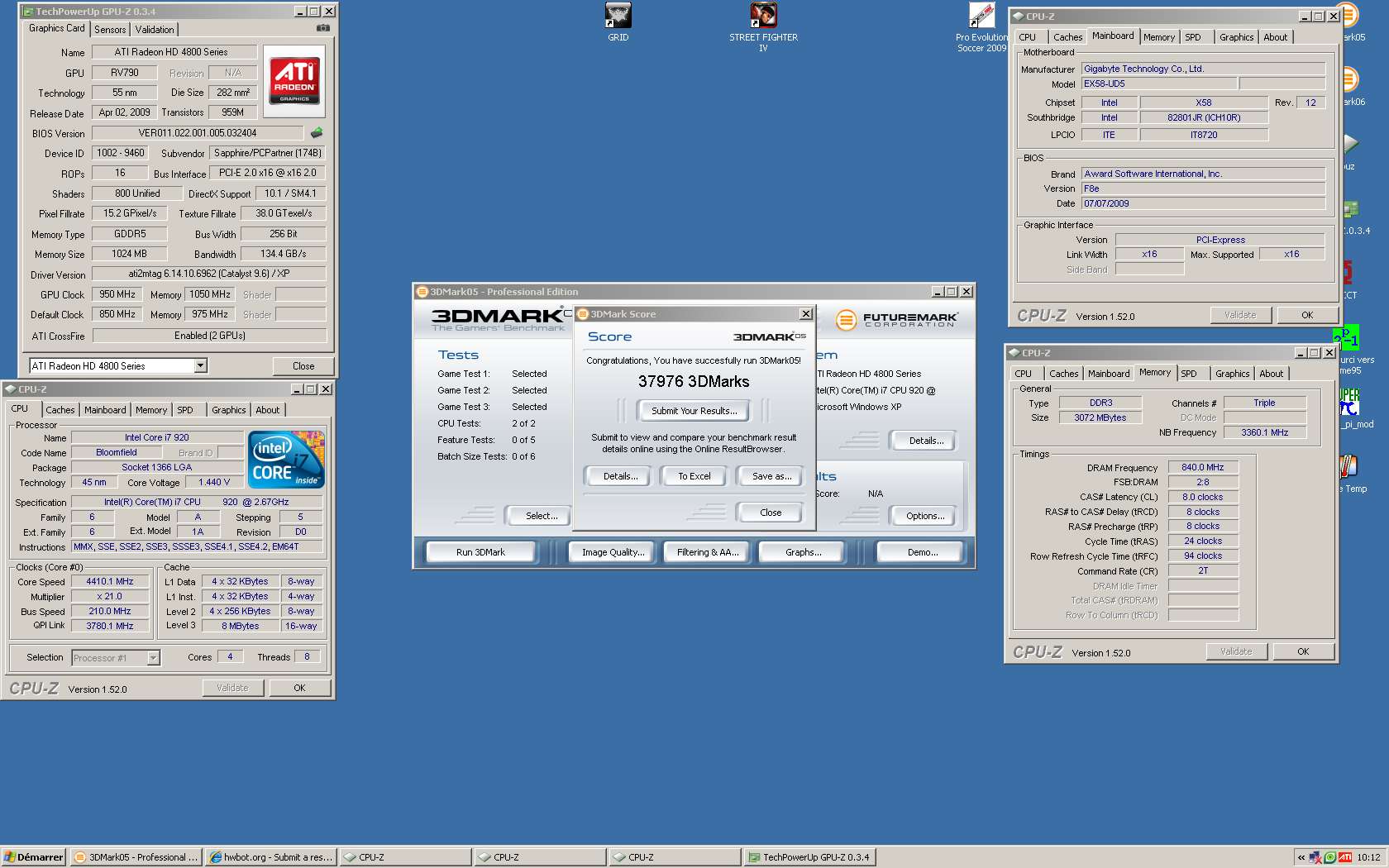Image resolution: width=1389 pixels, height=868 pixels.
Task: Switch to hwbot.org taskbar window
Action: 270,857
